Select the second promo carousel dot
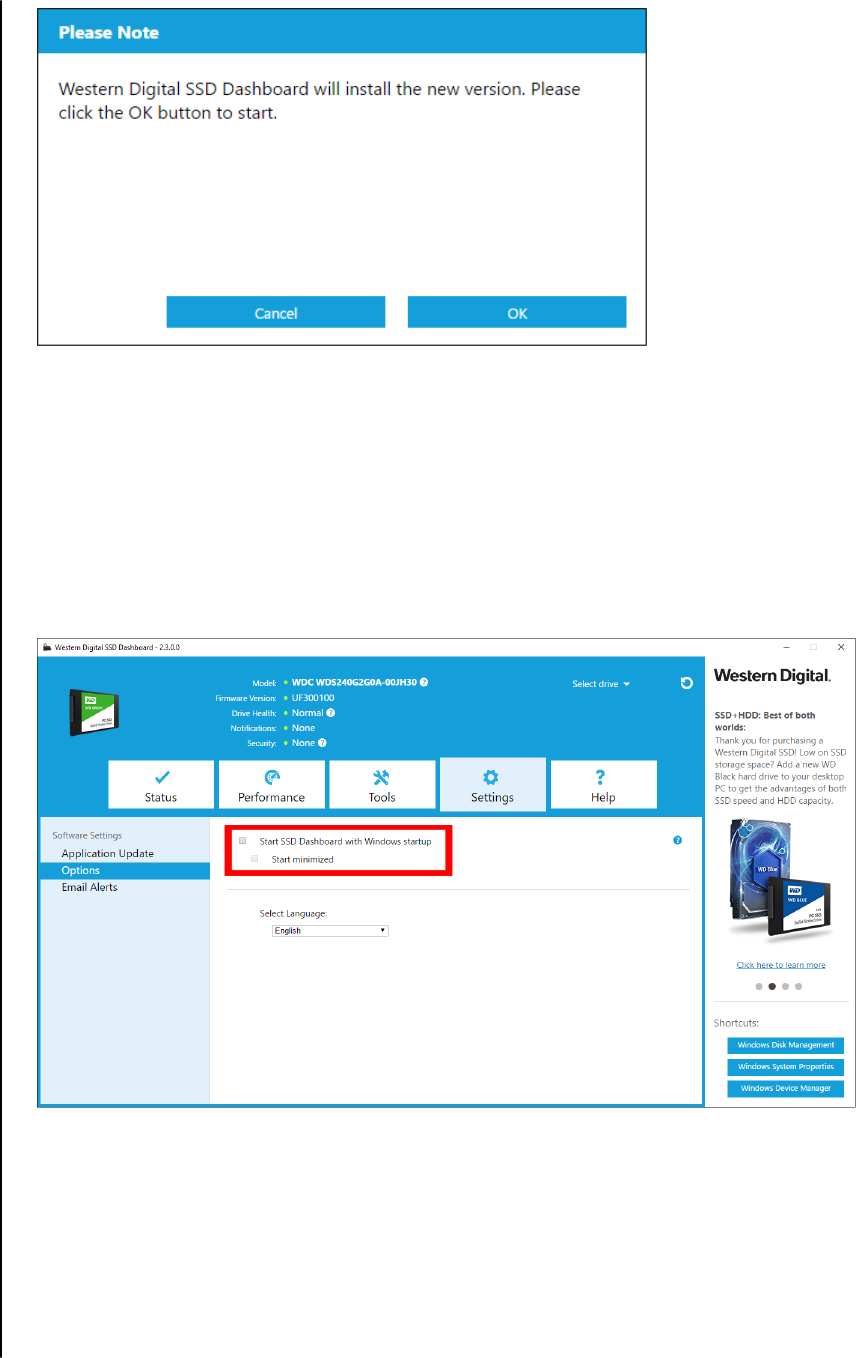The image size is (856, 1358). 772,986
